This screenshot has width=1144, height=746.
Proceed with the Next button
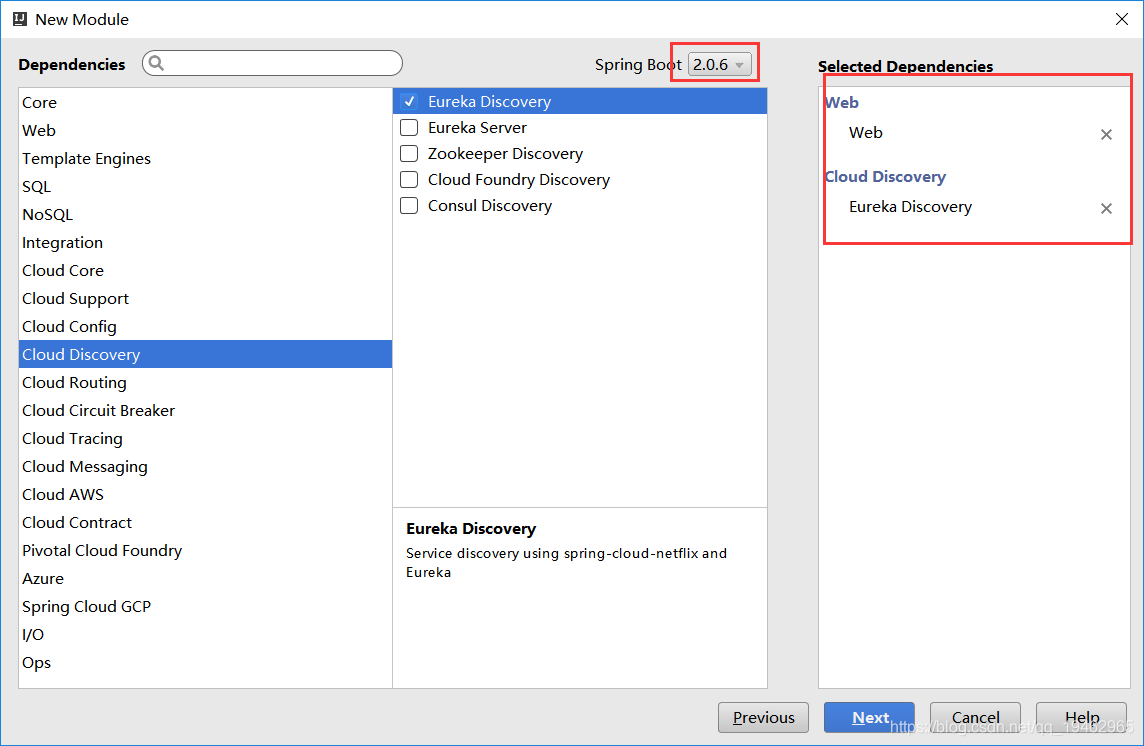tap(869, 718)
